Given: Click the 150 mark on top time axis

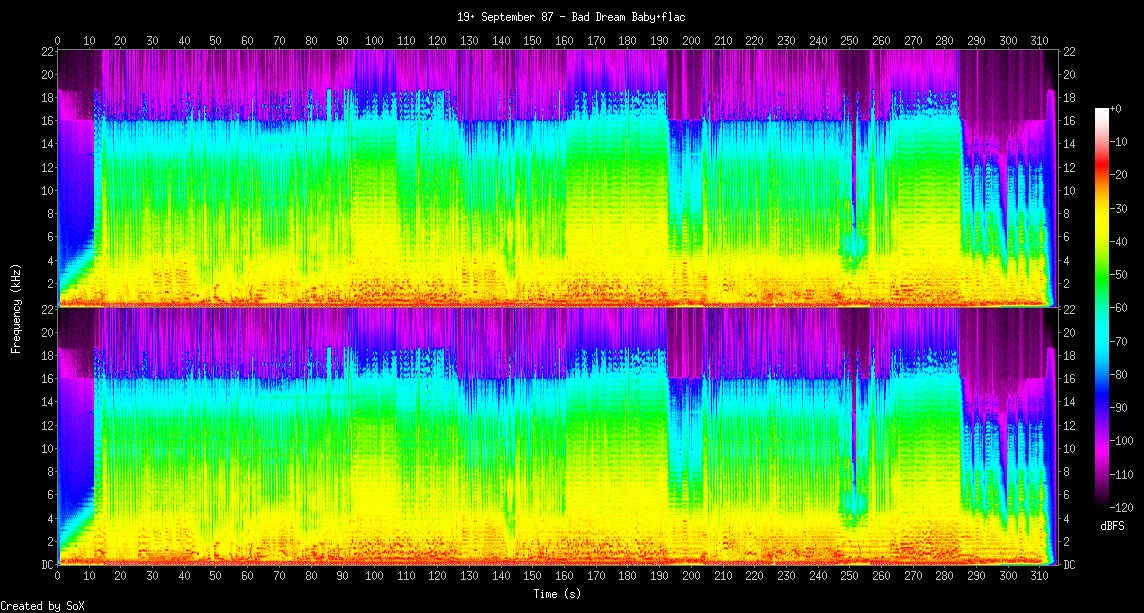Looking at the screenshot, I should 532,41.
